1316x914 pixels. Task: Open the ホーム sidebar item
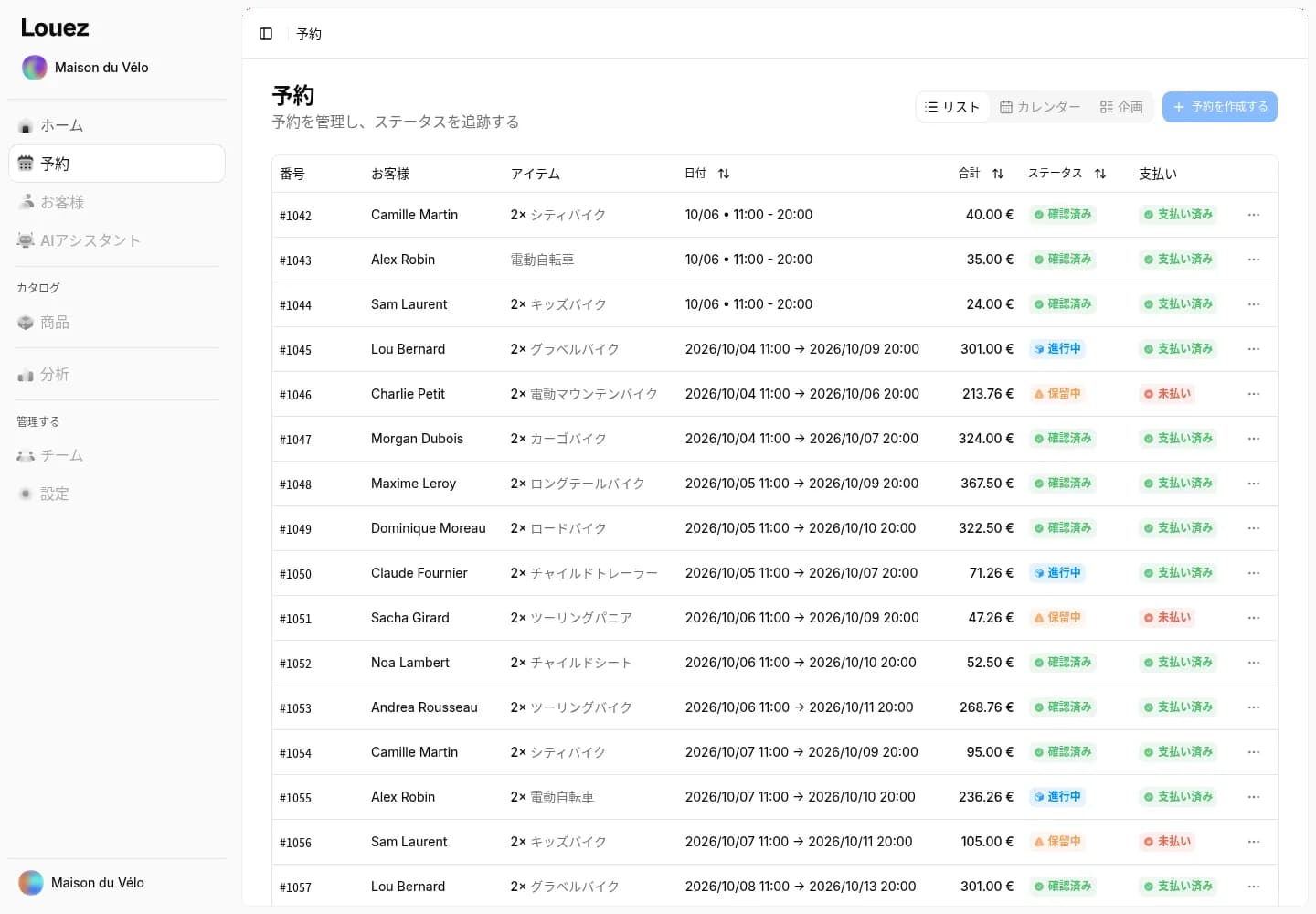coord(117,125)
